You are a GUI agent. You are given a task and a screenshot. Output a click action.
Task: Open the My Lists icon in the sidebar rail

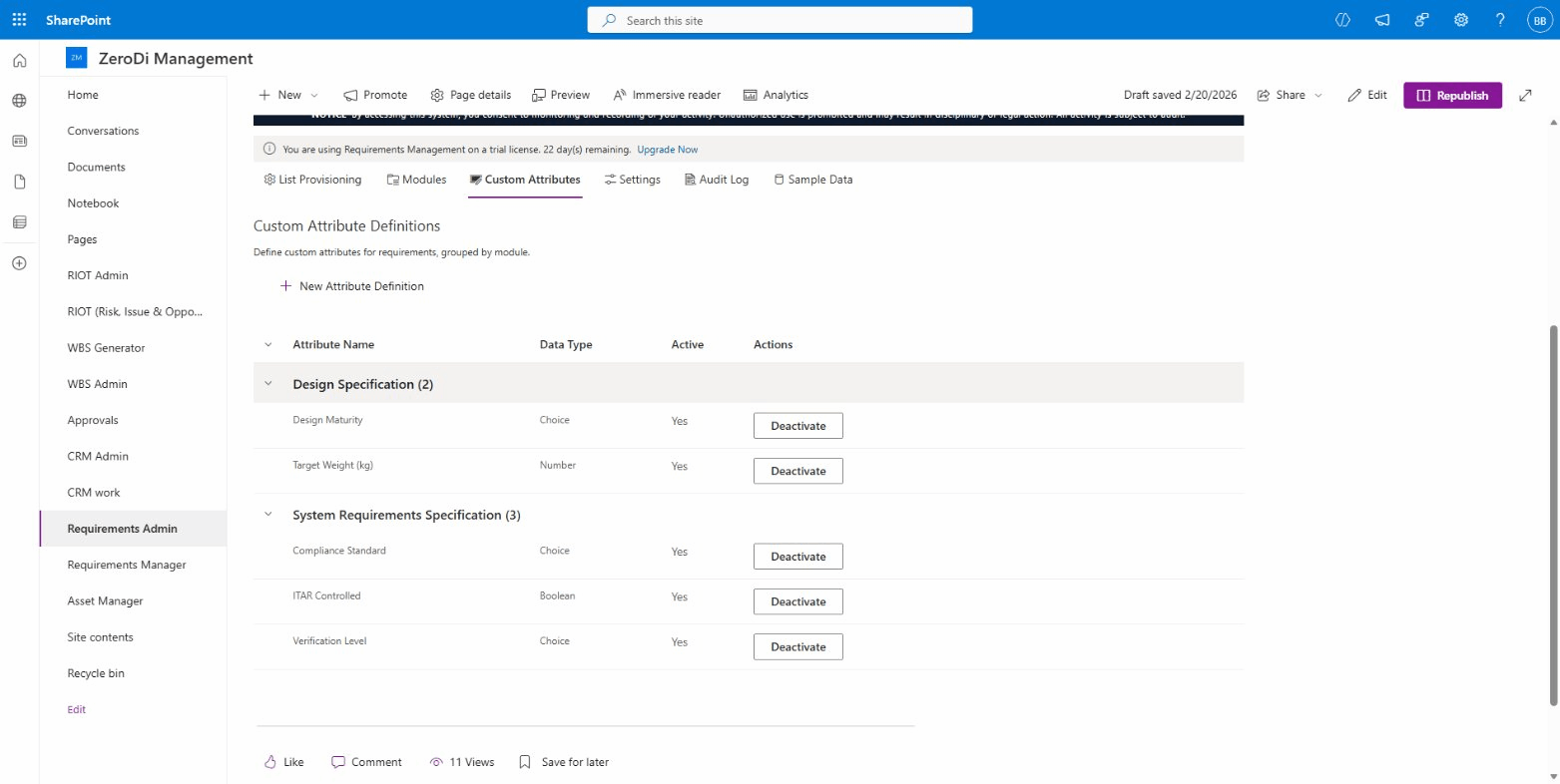[19, 221]
